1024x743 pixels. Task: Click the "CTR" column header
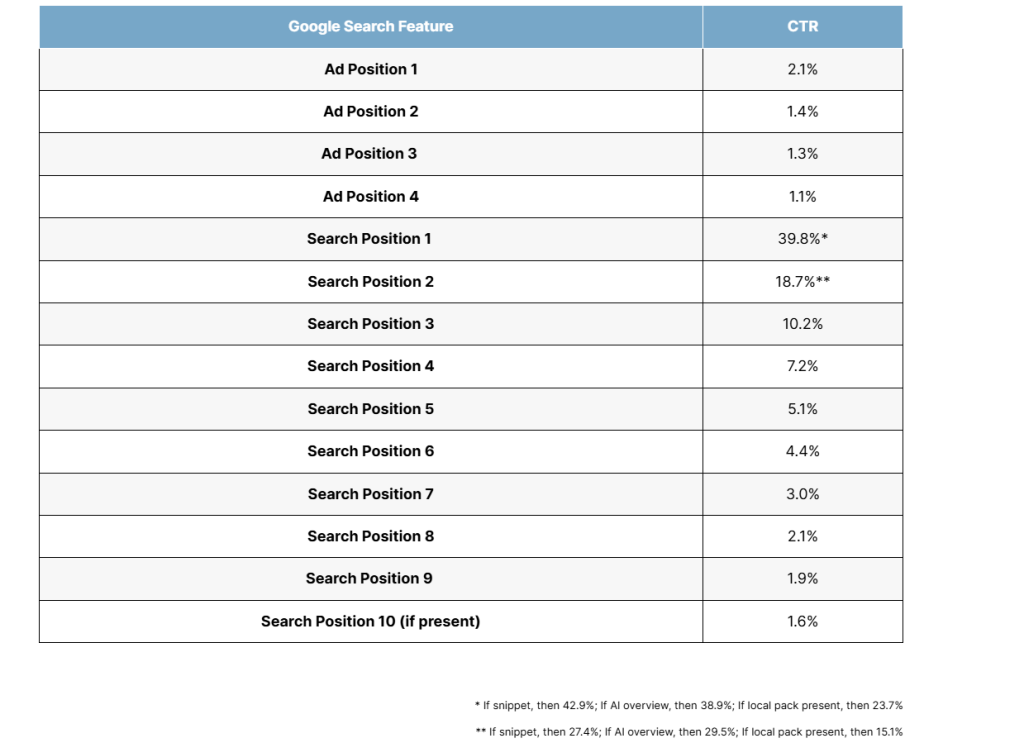click(802, 27)
